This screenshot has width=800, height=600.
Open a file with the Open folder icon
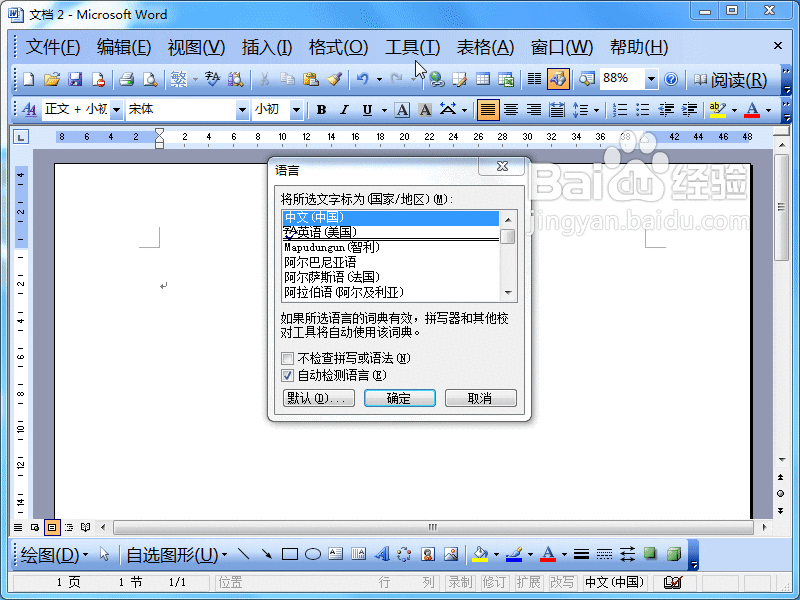click(52, 79)
